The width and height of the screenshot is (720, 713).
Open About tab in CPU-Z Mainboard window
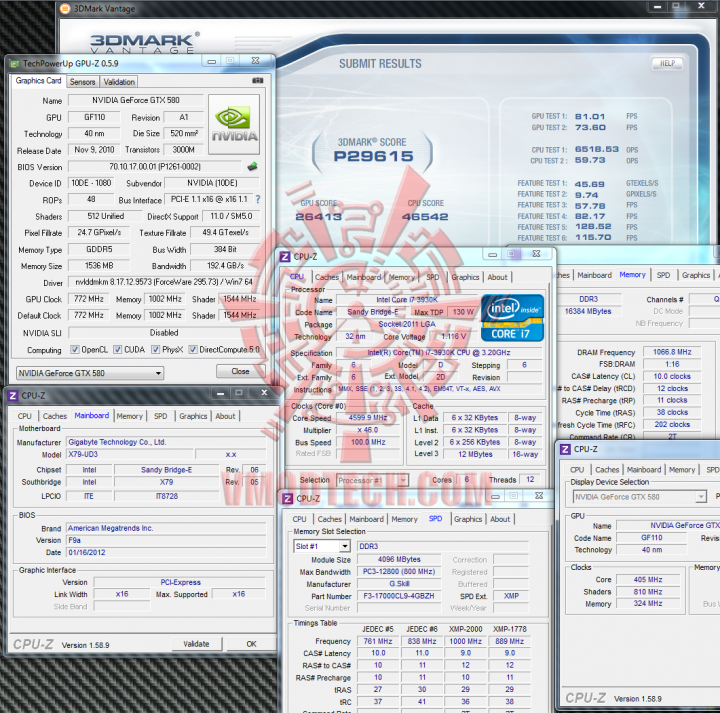tap(225, 416)
